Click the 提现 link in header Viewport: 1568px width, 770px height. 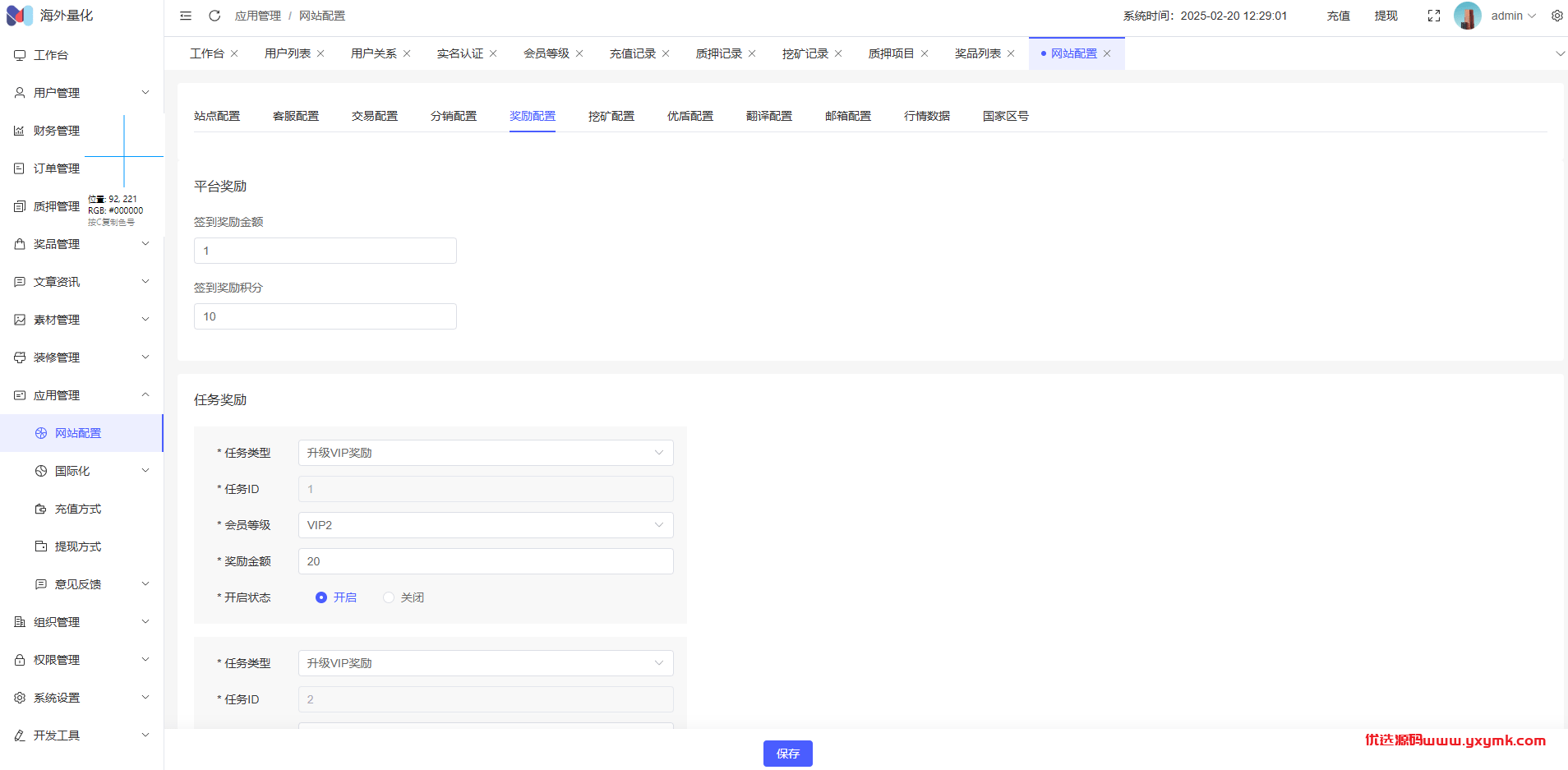1386,16
